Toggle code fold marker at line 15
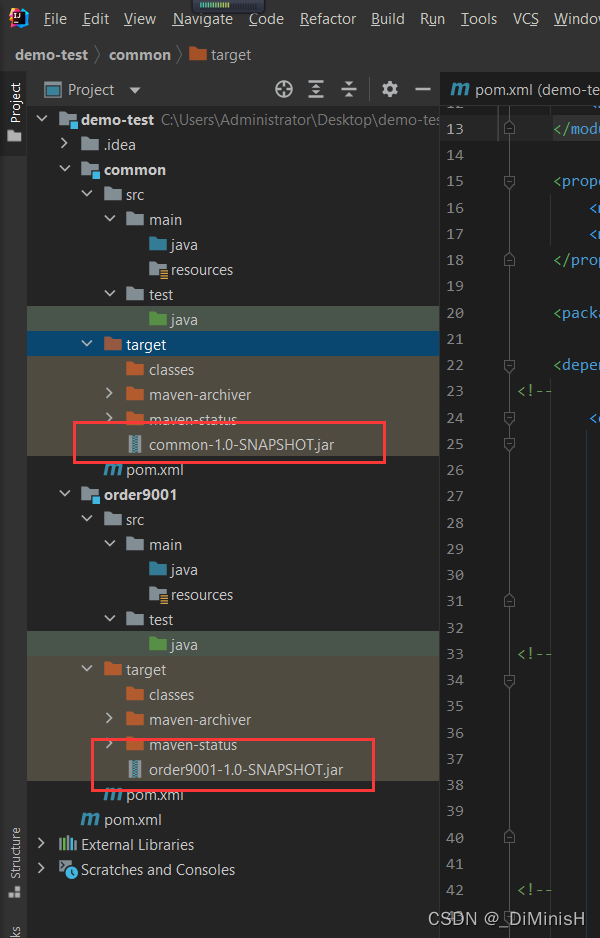The height and width of the screenshot is (938, 600). pos(509,181)
